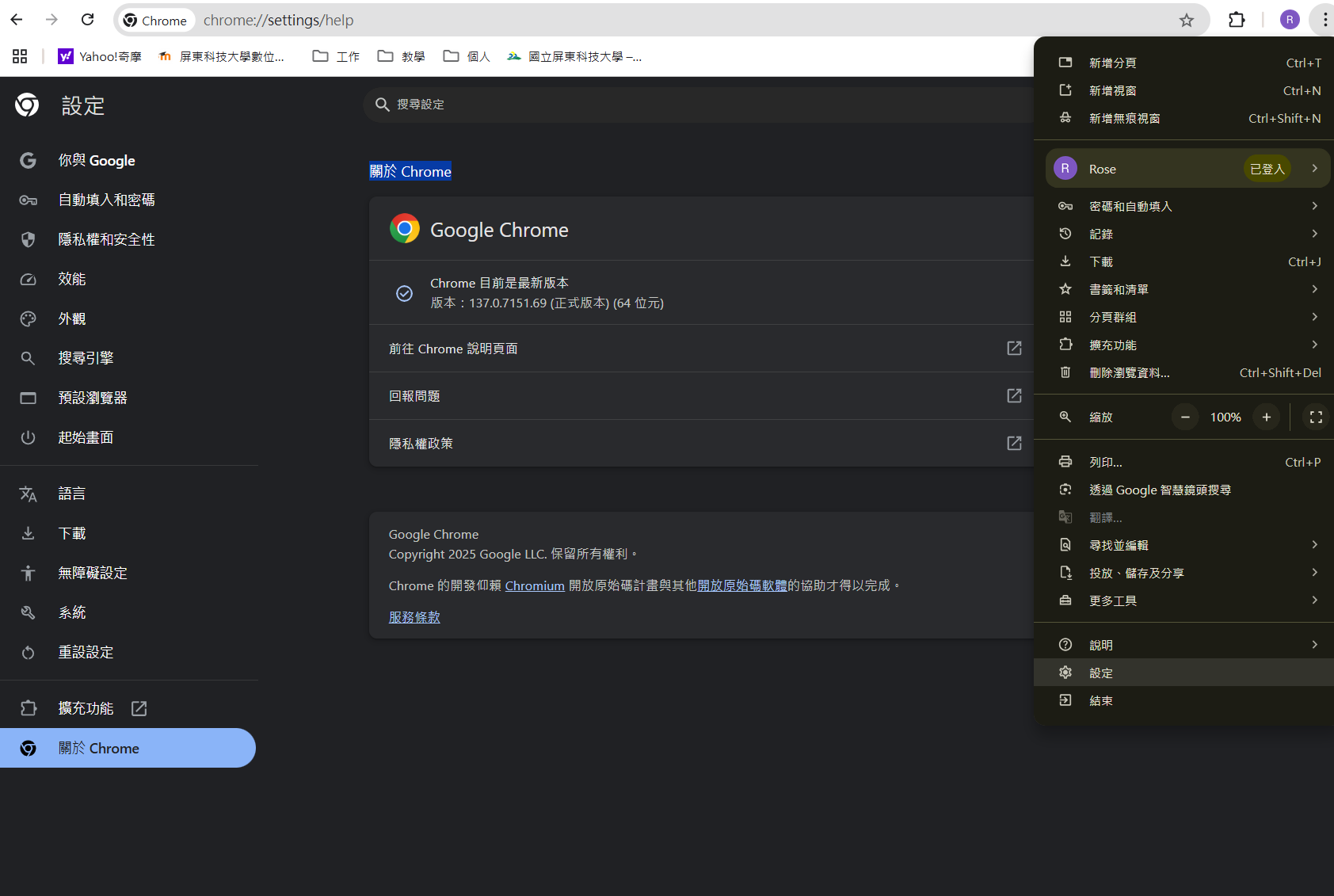Click the bookmark star icon in address bar
Viewport: 1334px width, 896px height.
point(1186,21)
